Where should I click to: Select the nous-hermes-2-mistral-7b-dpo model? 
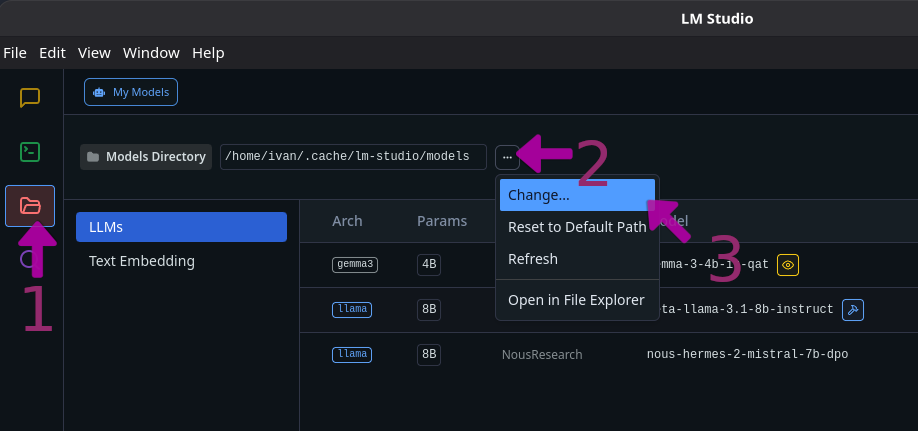pos(748,354)
